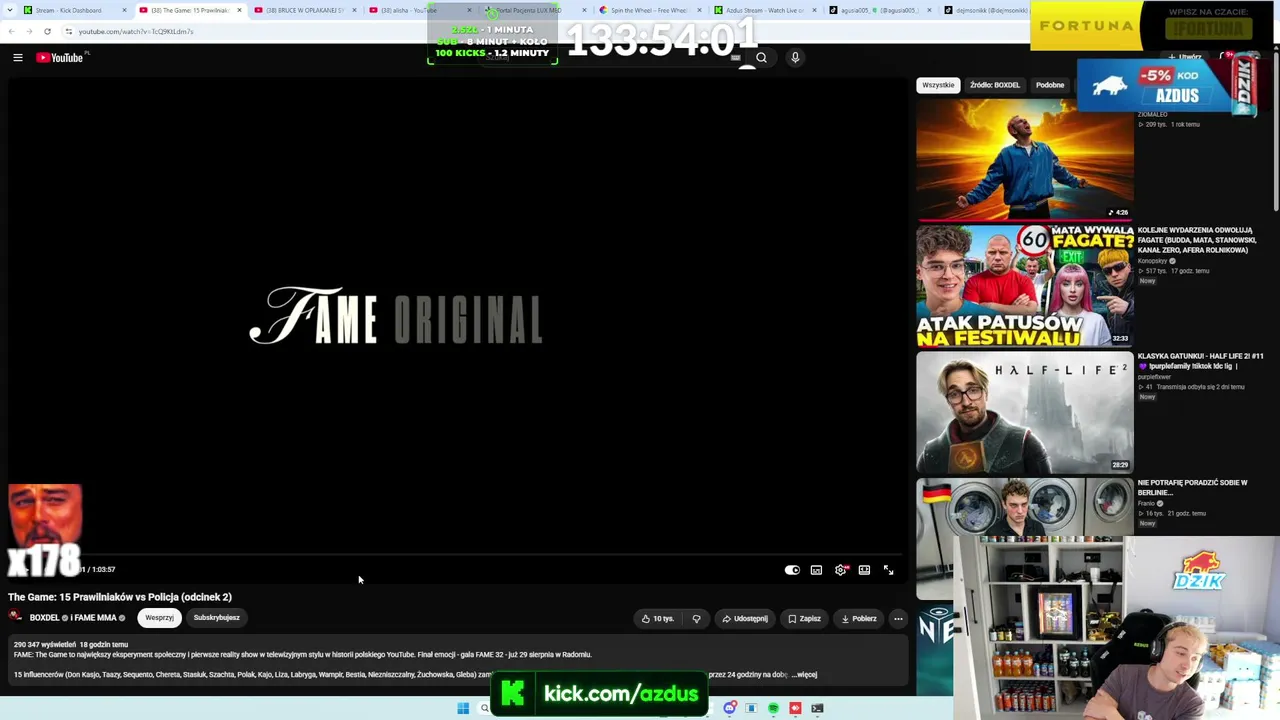Open the more actions three-dot menu

pyautogui.click(x=898, y=619)
